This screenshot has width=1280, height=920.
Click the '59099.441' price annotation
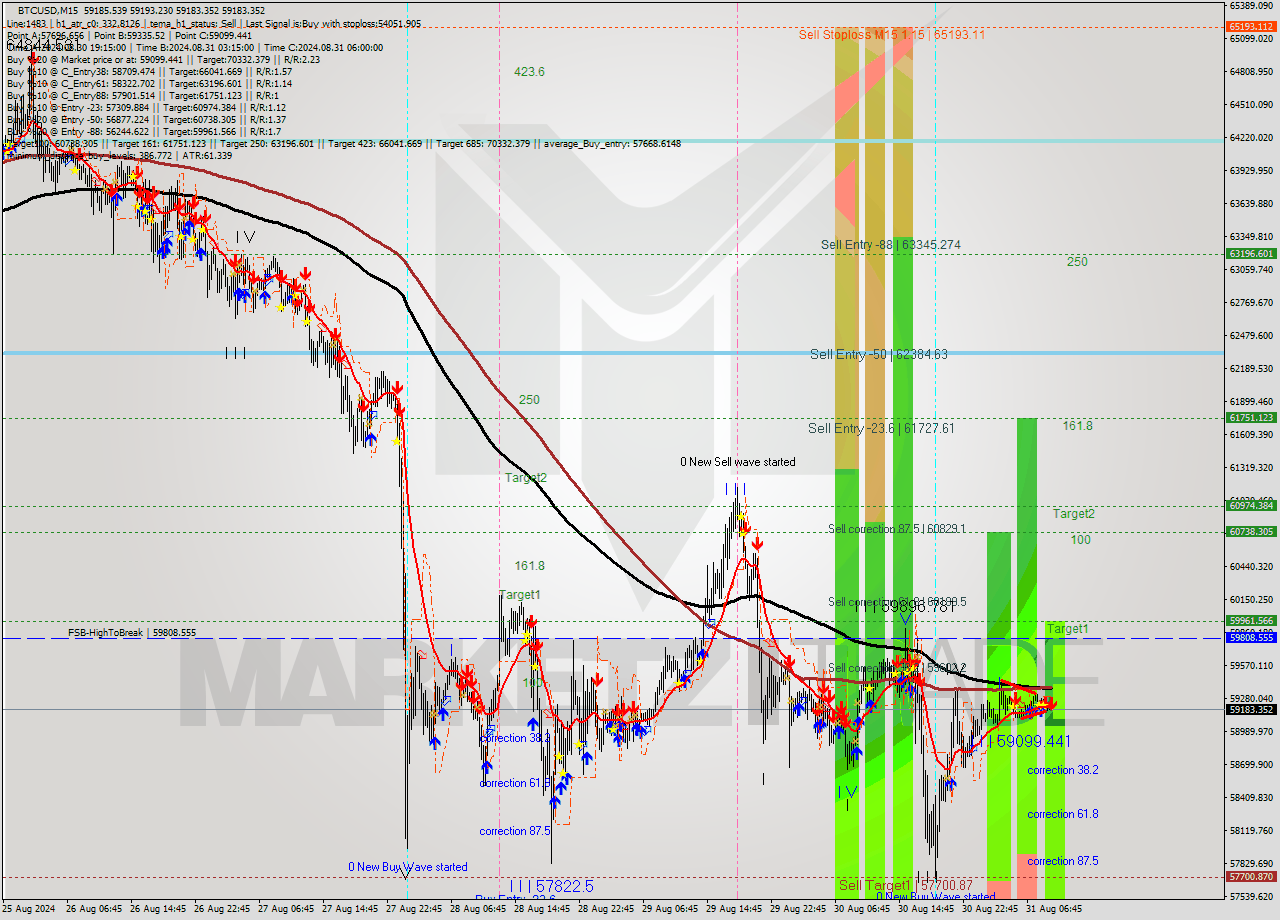(1034, 741)
